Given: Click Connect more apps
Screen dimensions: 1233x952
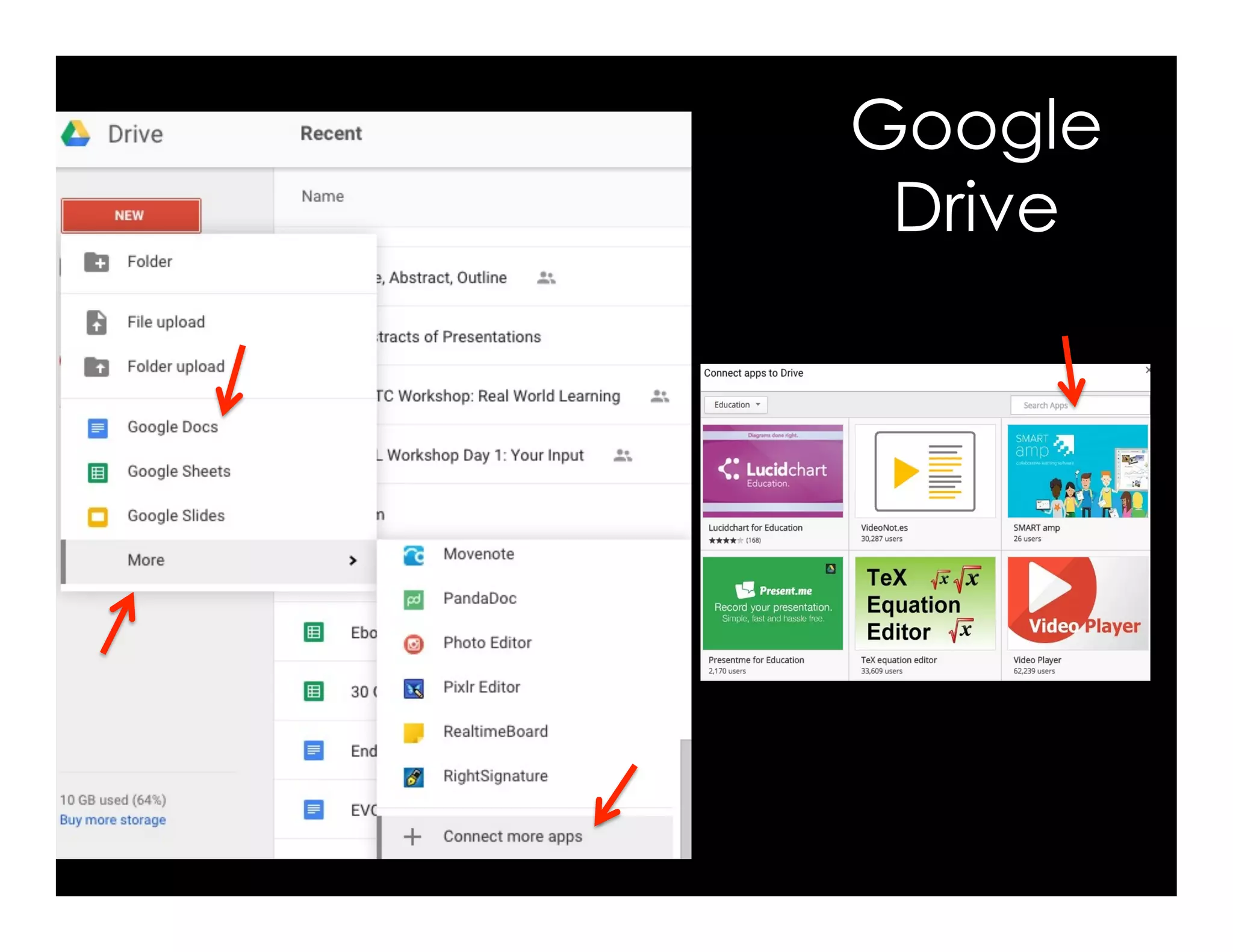Looking at the screenshot, I should [x=512, y=836].
